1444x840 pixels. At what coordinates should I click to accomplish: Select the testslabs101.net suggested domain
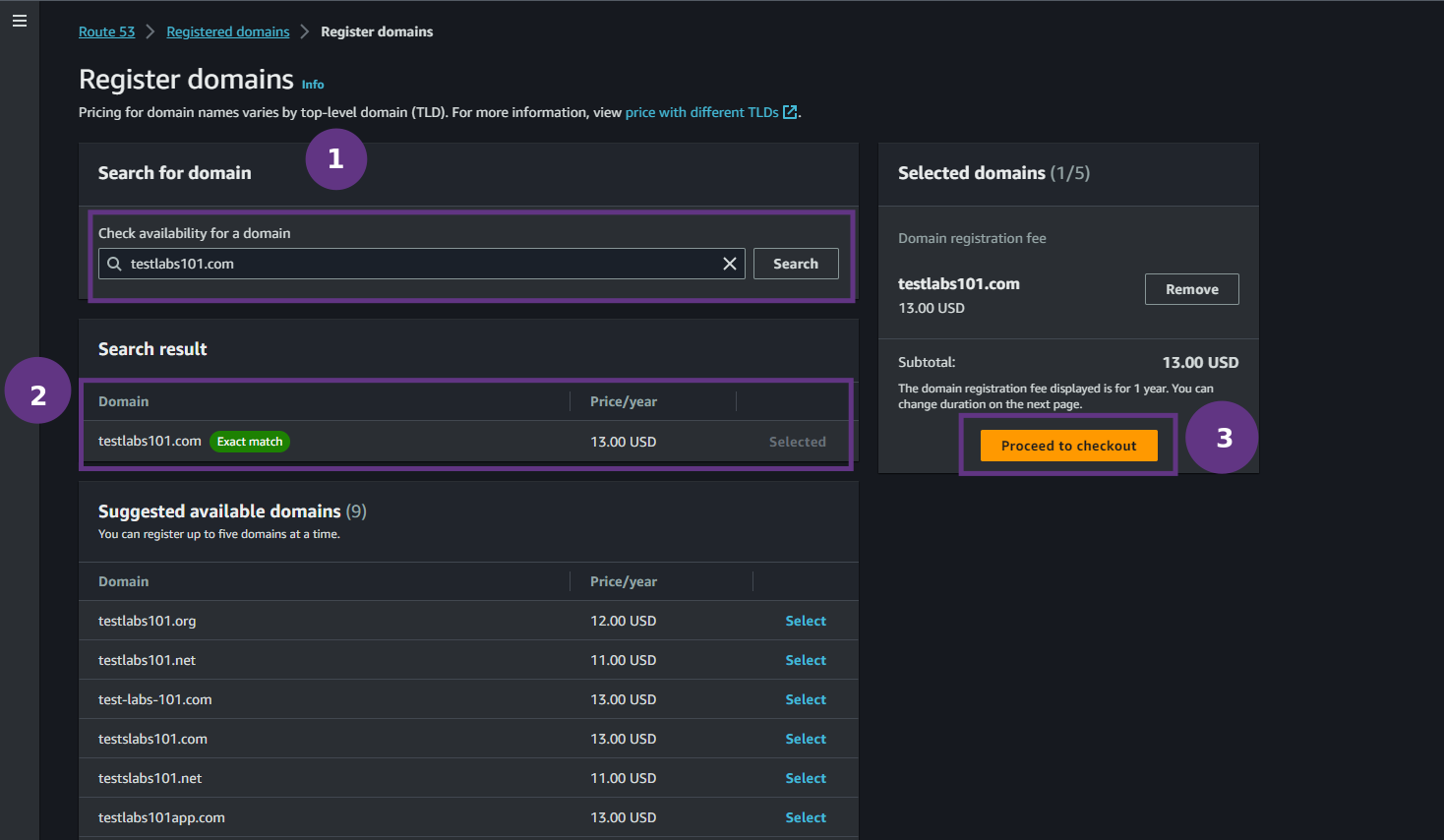(806, 778)
